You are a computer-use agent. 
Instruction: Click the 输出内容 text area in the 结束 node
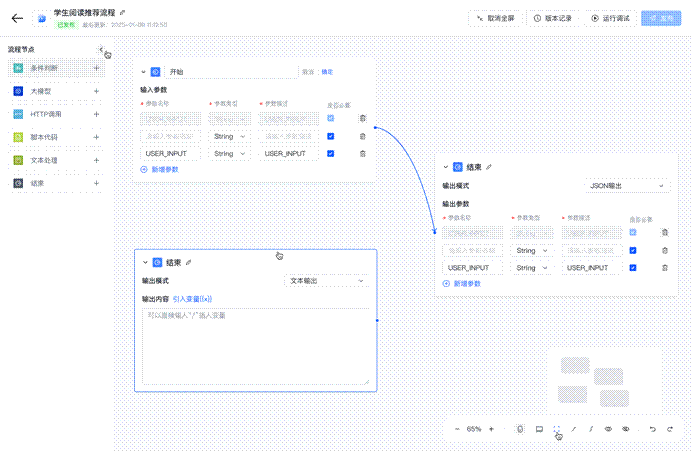tap(255, 345)
